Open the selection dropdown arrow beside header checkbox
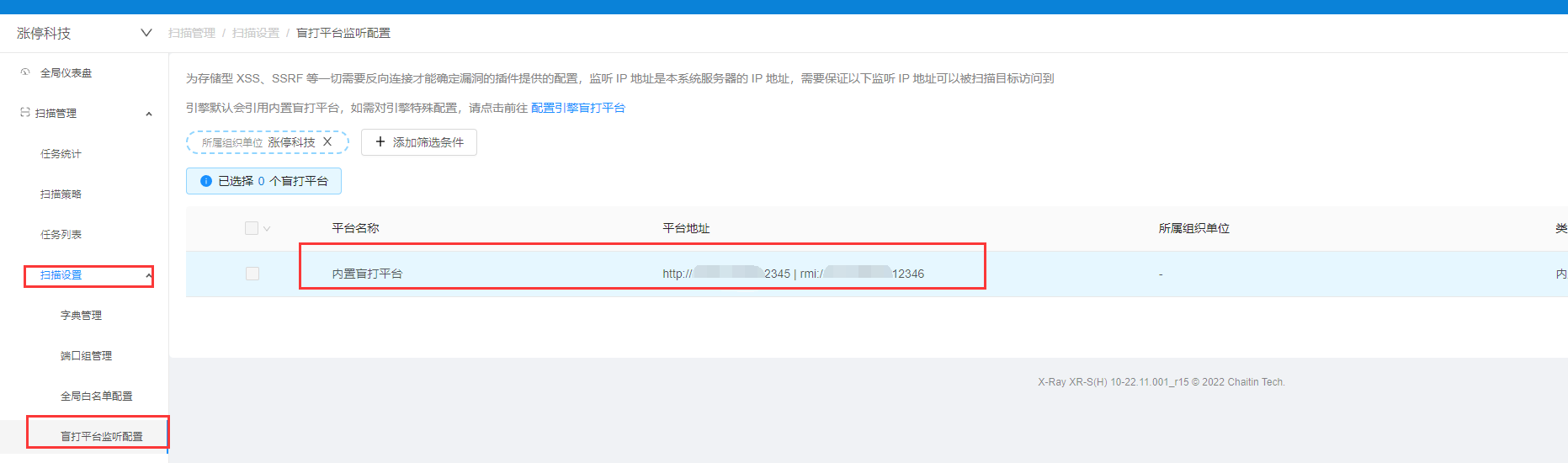This screenshot has width=1568, height=463. click(x=267, y=229)
